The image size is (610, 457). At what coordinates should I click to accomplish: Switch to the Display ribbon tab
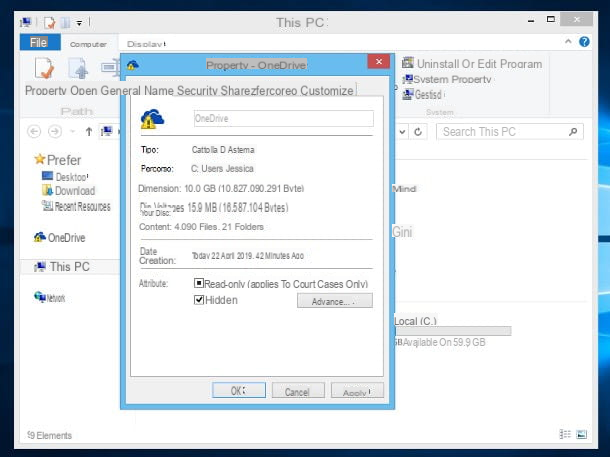coord(146,44)
